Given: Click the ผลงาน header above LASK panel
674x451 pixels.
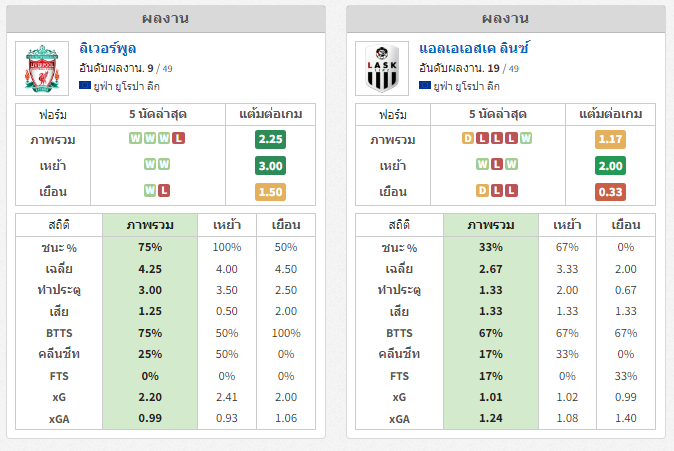Looking at the screenshot, I should [506, 18].
